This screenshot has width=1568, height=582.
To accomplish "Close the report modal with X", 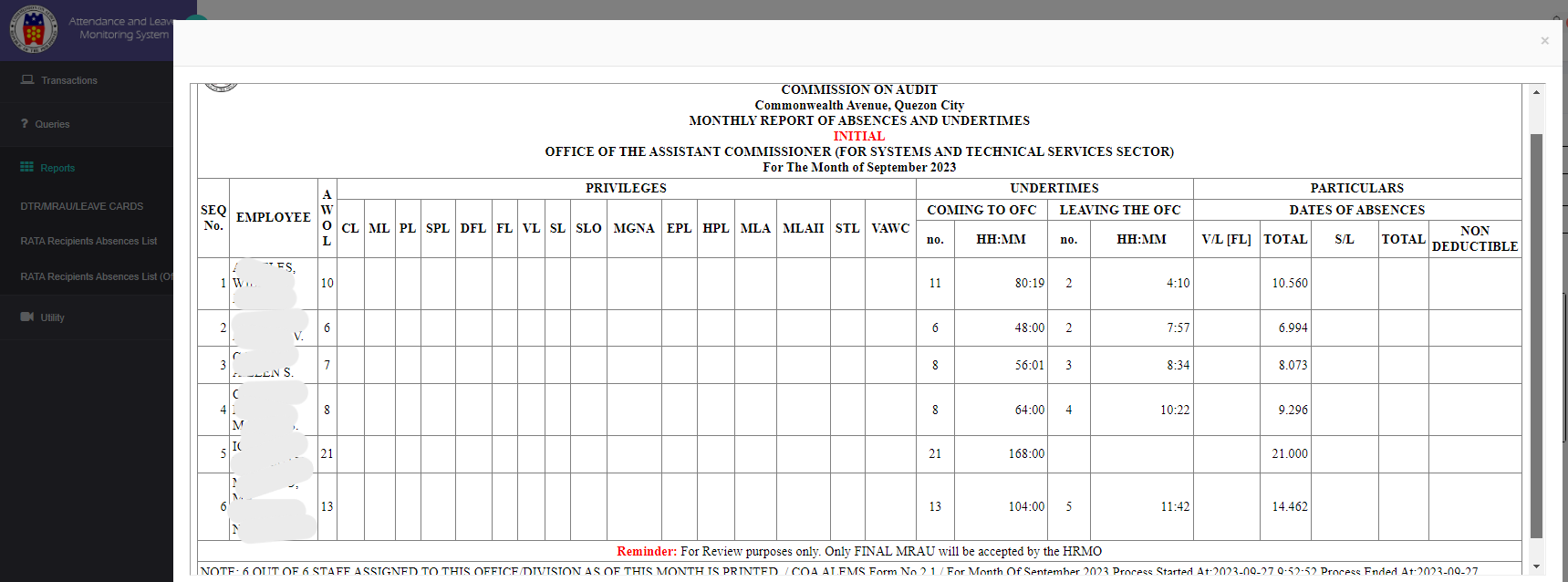I will (1544, 41).
